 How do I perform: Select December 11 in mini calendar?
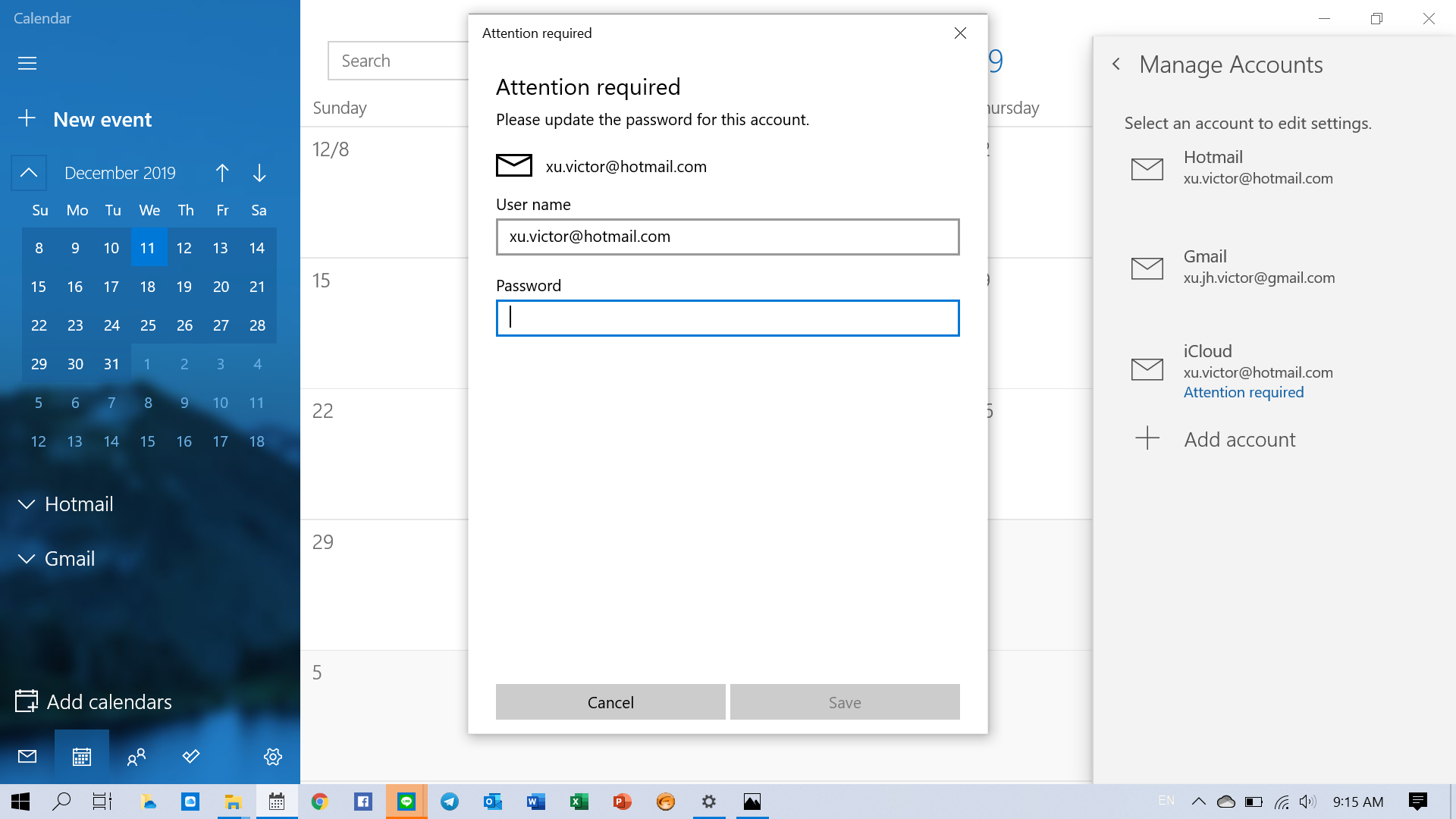(148, 248)
